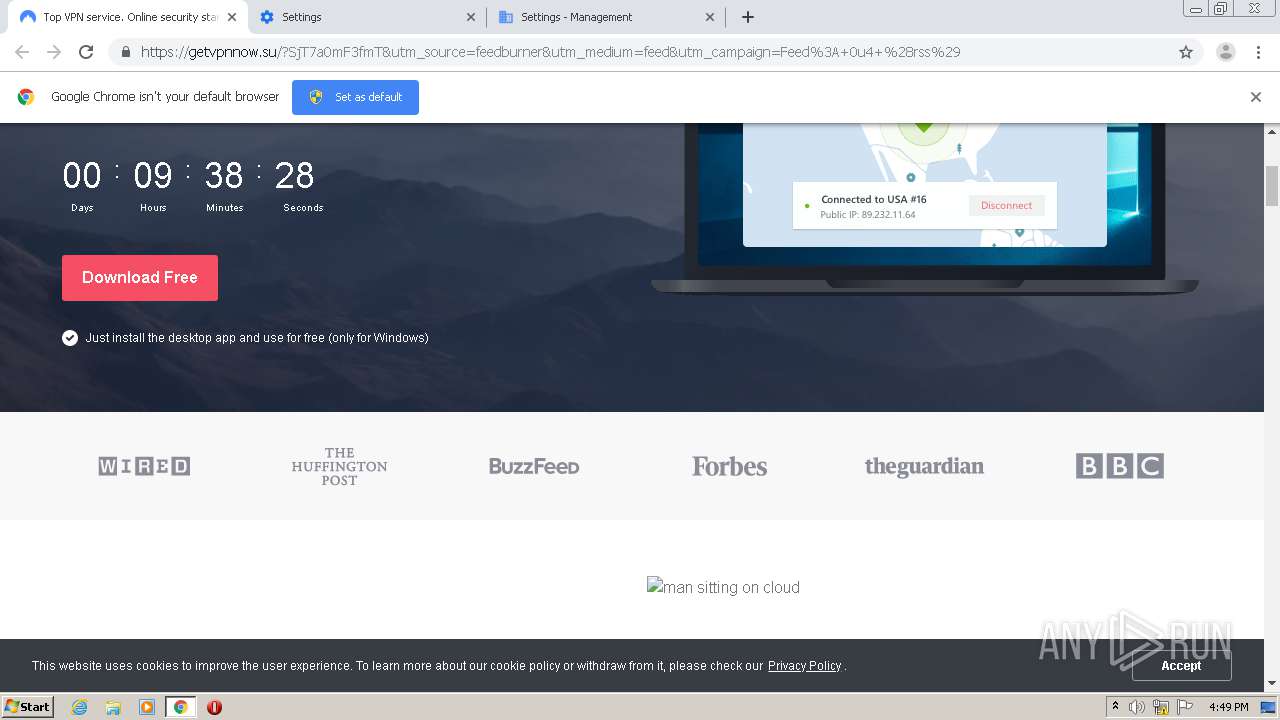Bookmark this page with the star icon
The image size is (1280, 720).
1186,52
